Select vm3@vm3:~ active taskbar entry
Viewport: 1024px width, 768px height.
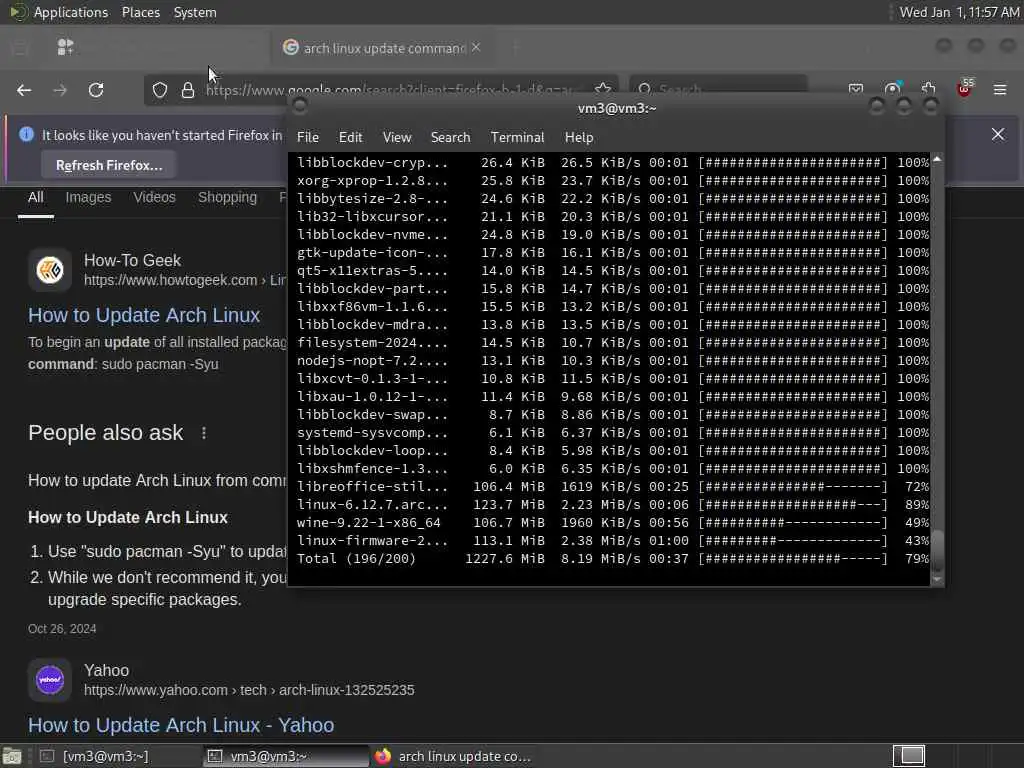[x=285, y=756]
